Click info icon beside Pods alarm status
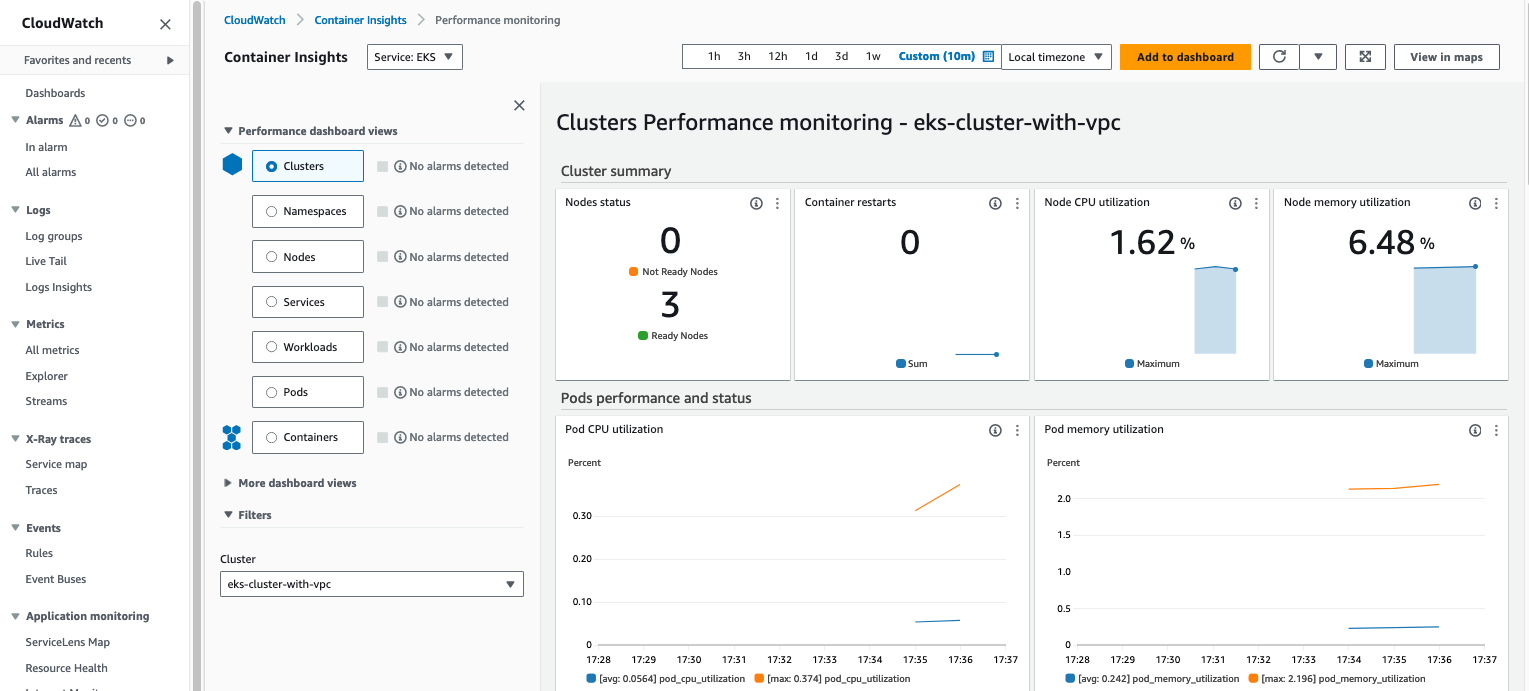 tap(400, 392)
